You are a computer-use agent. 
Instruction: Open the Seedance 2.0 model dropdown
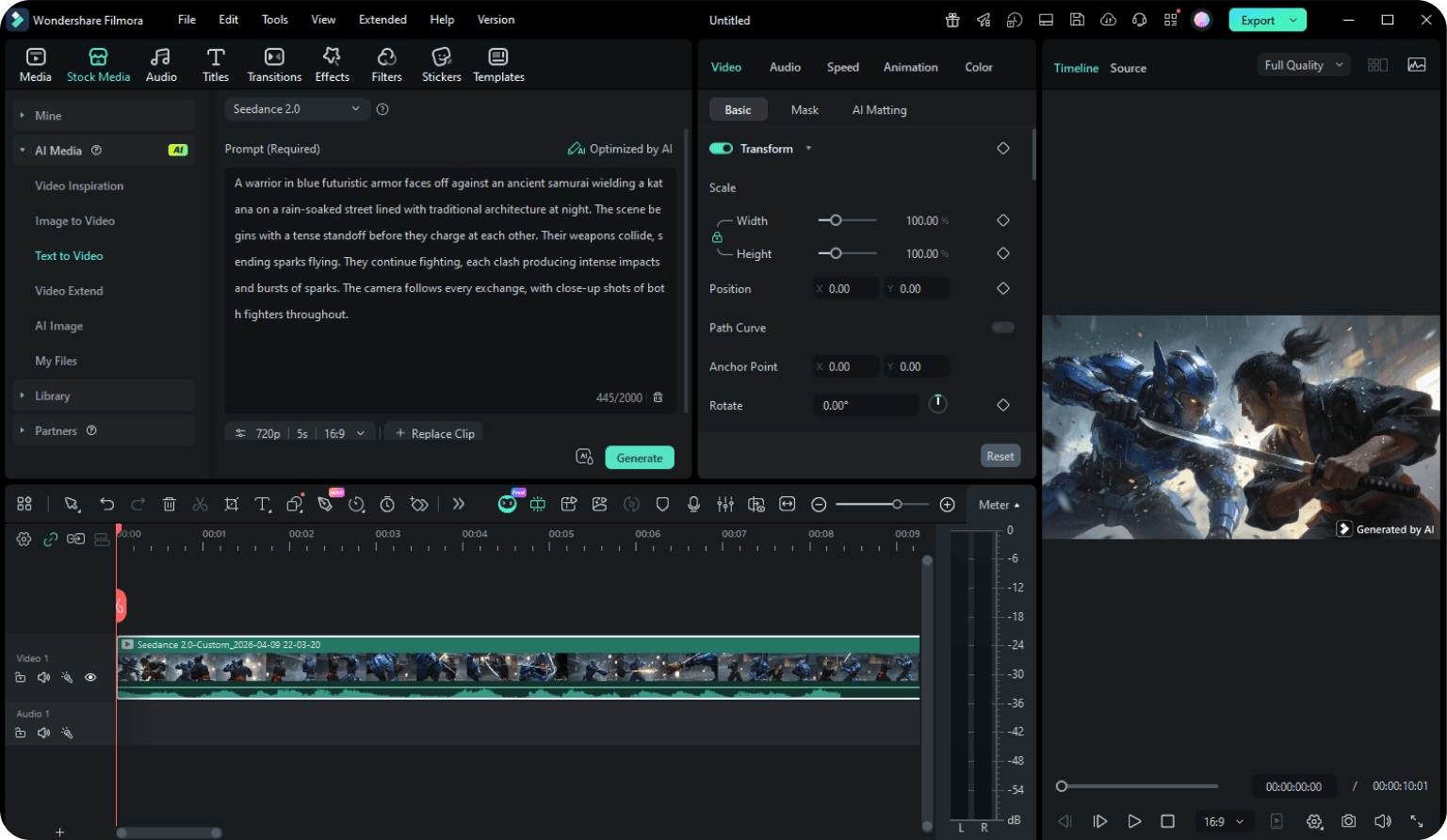tap(297, 109)
